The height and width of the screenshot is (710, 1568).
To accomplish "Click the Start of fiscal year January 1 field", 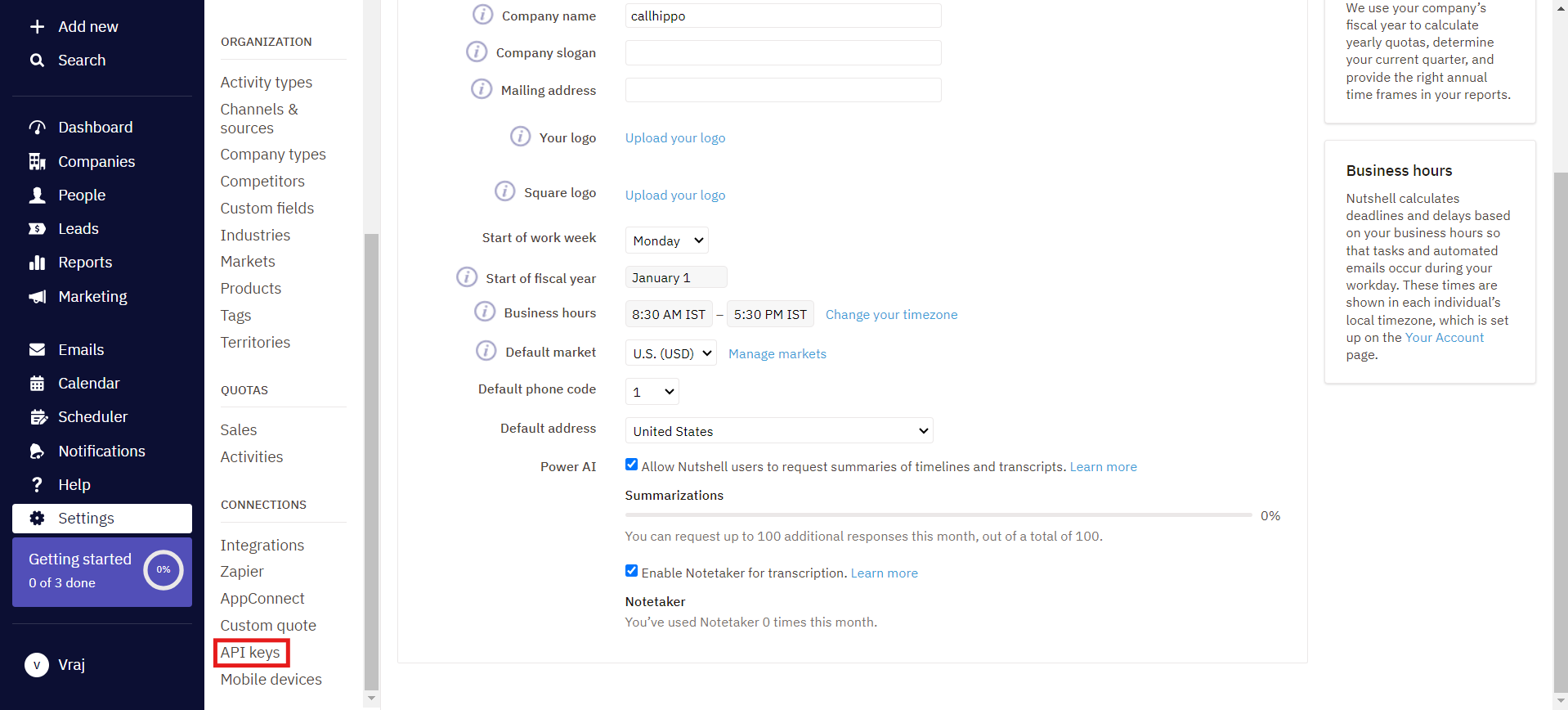I will [676, 277].
